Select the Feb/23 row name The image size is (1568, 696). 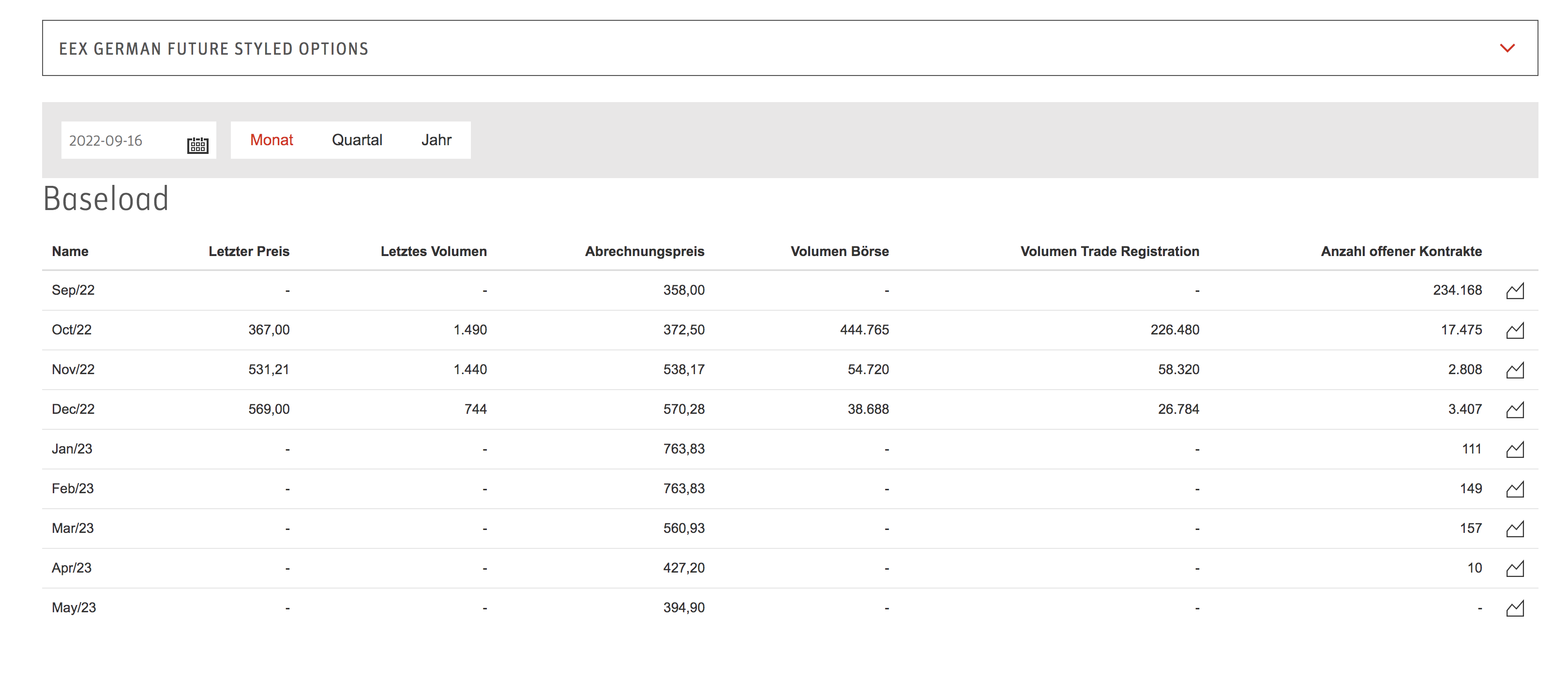[x=73, y=489]
